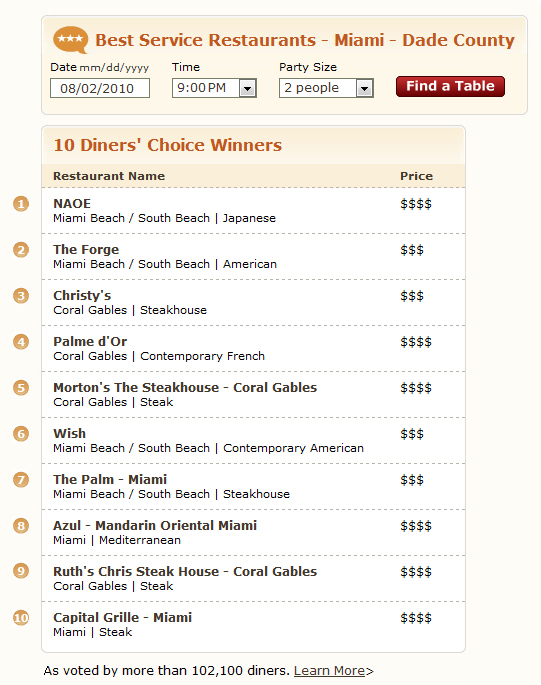The width and height of the screenshot is (541, 685).
Task: Click the $$$$ price for Ruth's Chris
Action: tap(416, 572)
